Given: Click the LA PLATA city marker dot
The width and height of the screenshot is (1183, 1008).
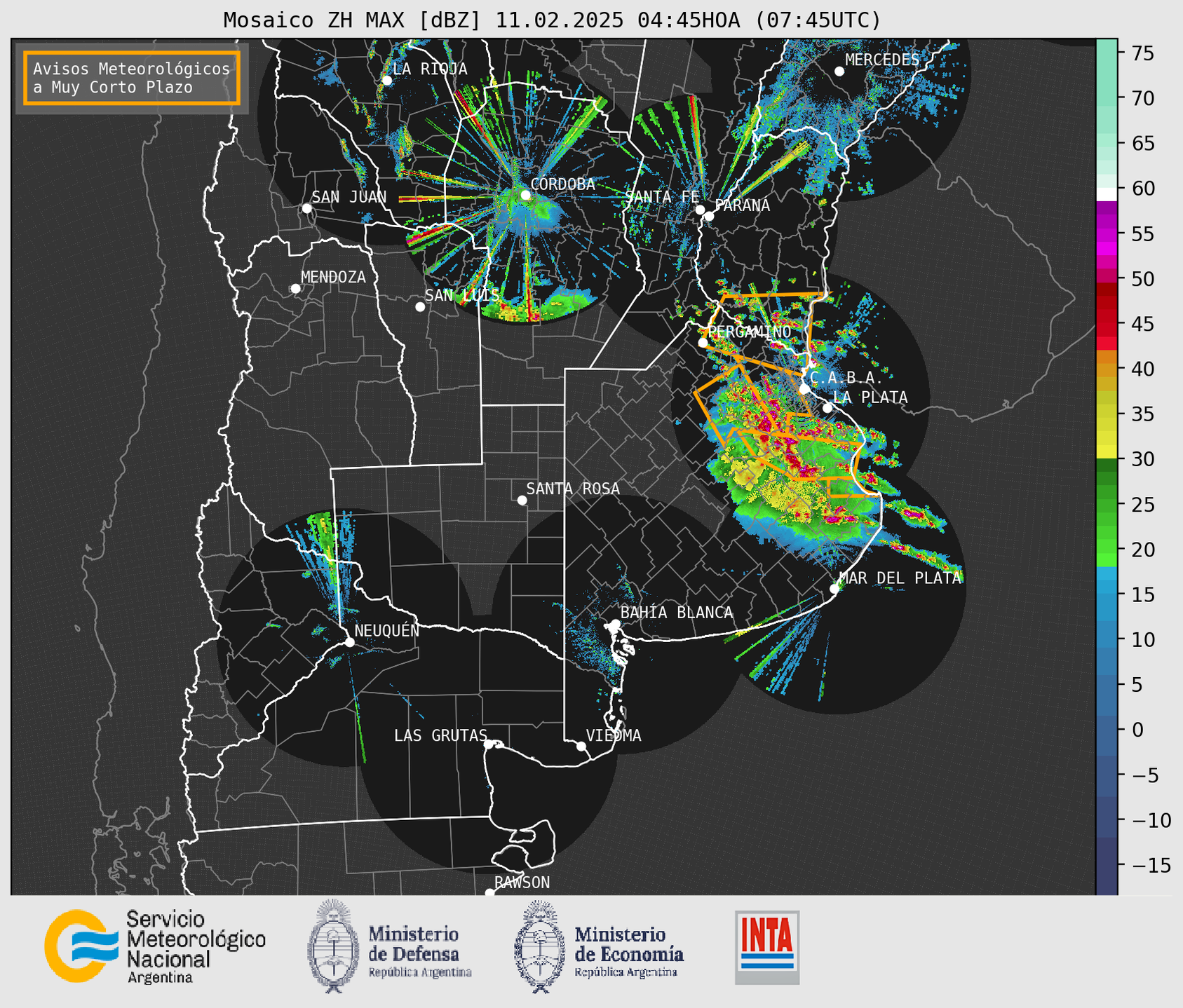Looking at the screenshot, I should tap(827, 408).
